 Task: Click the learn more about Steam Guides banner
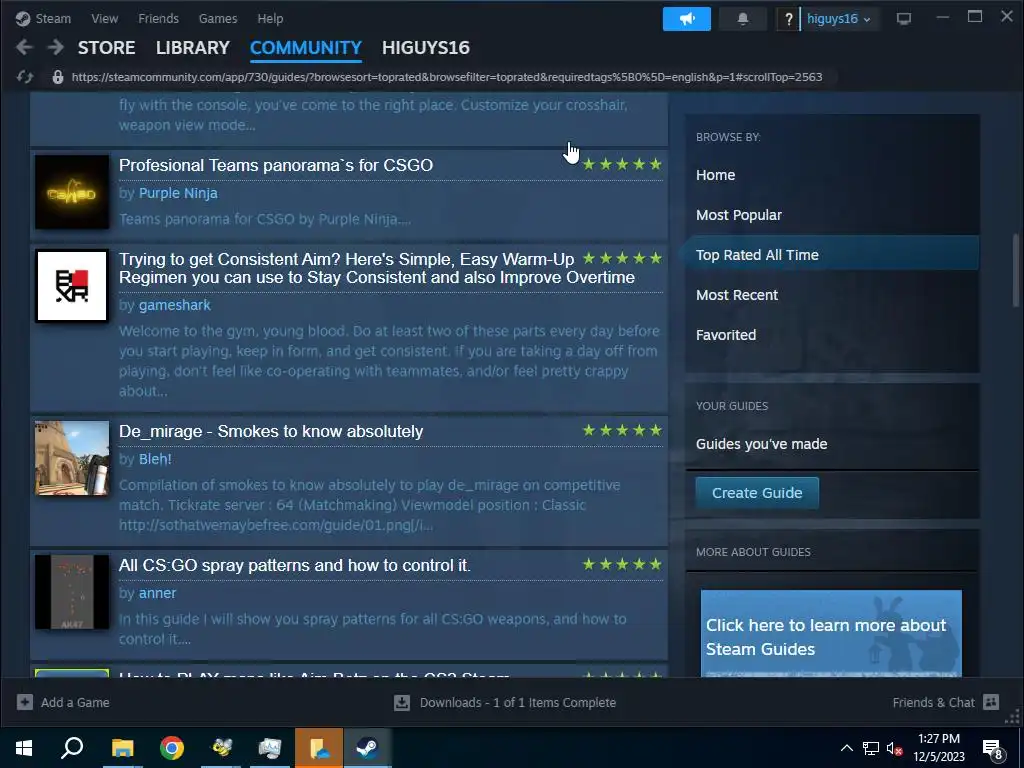[x=831, y=633]
